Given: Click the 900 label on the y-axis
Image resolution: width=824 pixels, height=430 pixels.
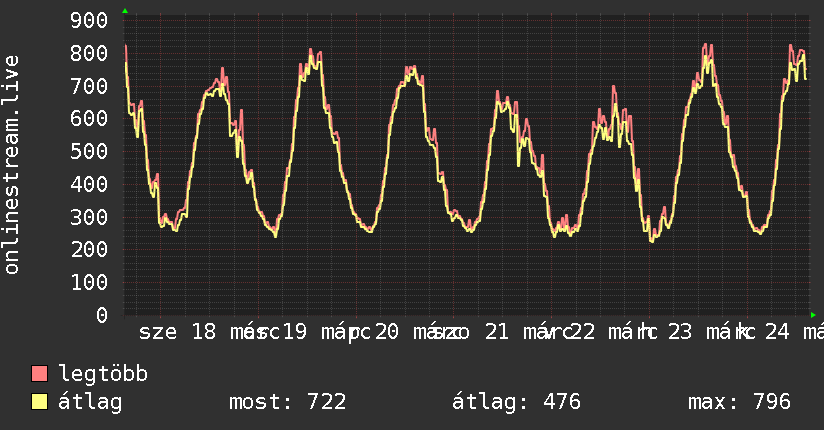Looking at the screenshot, I should point(90,21).
